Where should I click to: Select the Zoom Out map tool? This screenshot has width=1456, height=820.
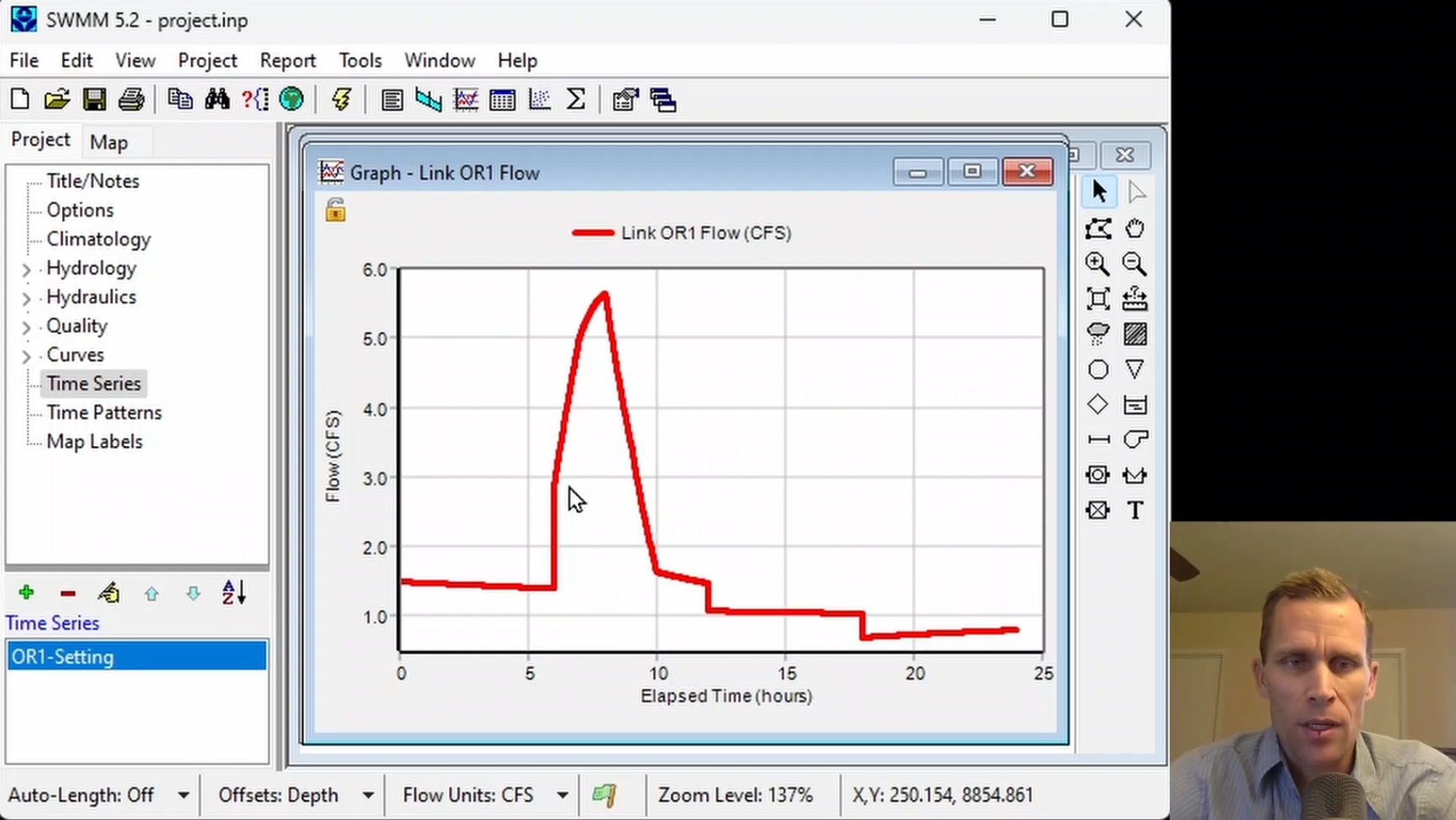(1134, 264)
